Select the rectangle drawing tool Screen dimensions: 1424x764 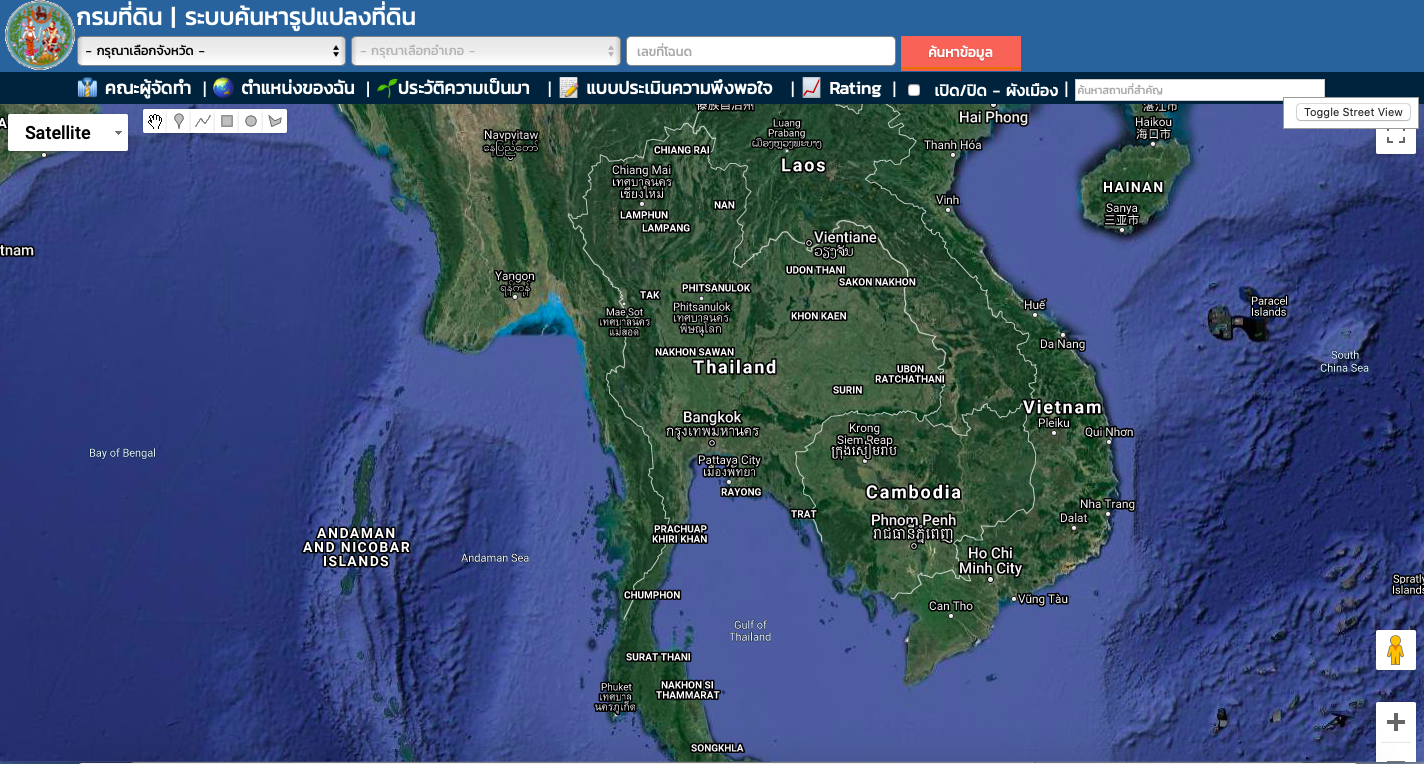[x=226, y=120]
